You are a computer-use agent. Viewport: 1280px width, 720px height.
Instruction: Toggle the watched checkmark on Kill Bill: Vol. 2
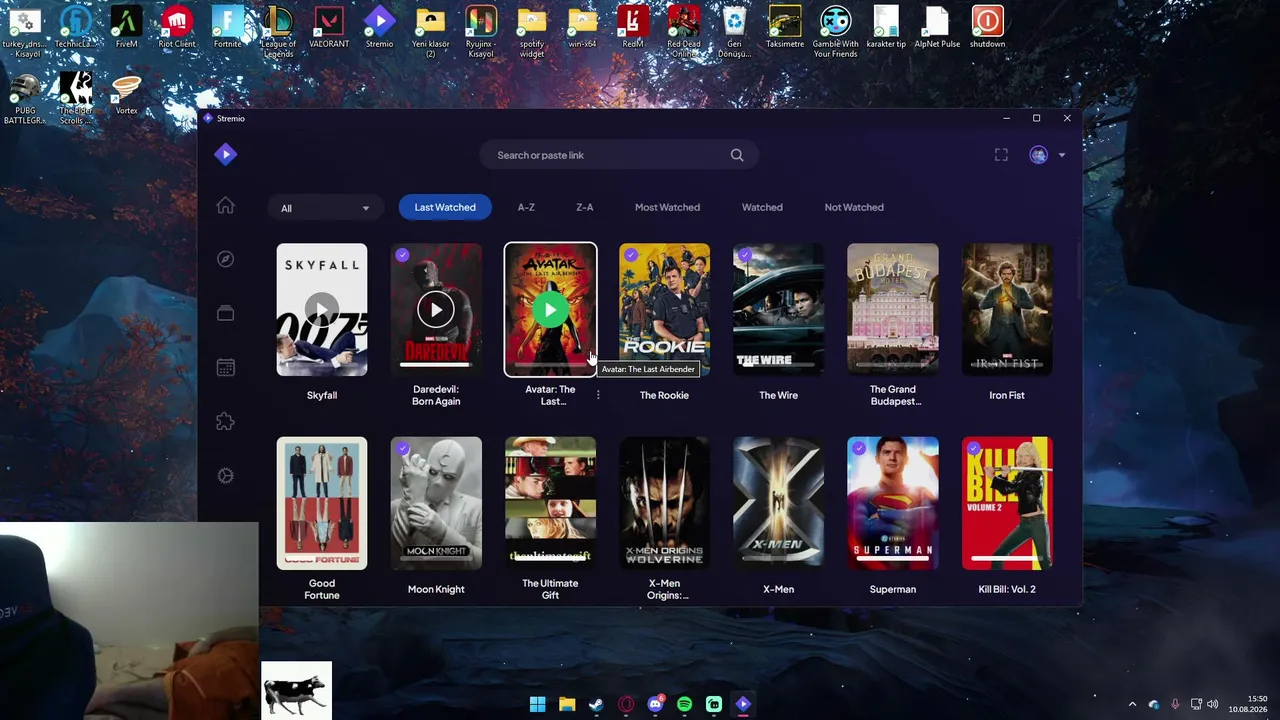tap(972, 449)
